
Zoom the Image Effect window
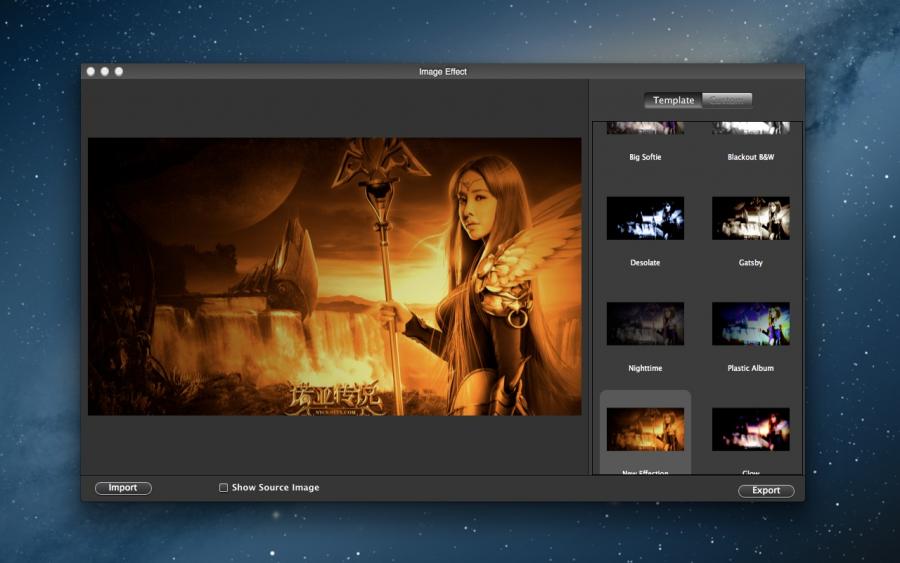(119, 71)
